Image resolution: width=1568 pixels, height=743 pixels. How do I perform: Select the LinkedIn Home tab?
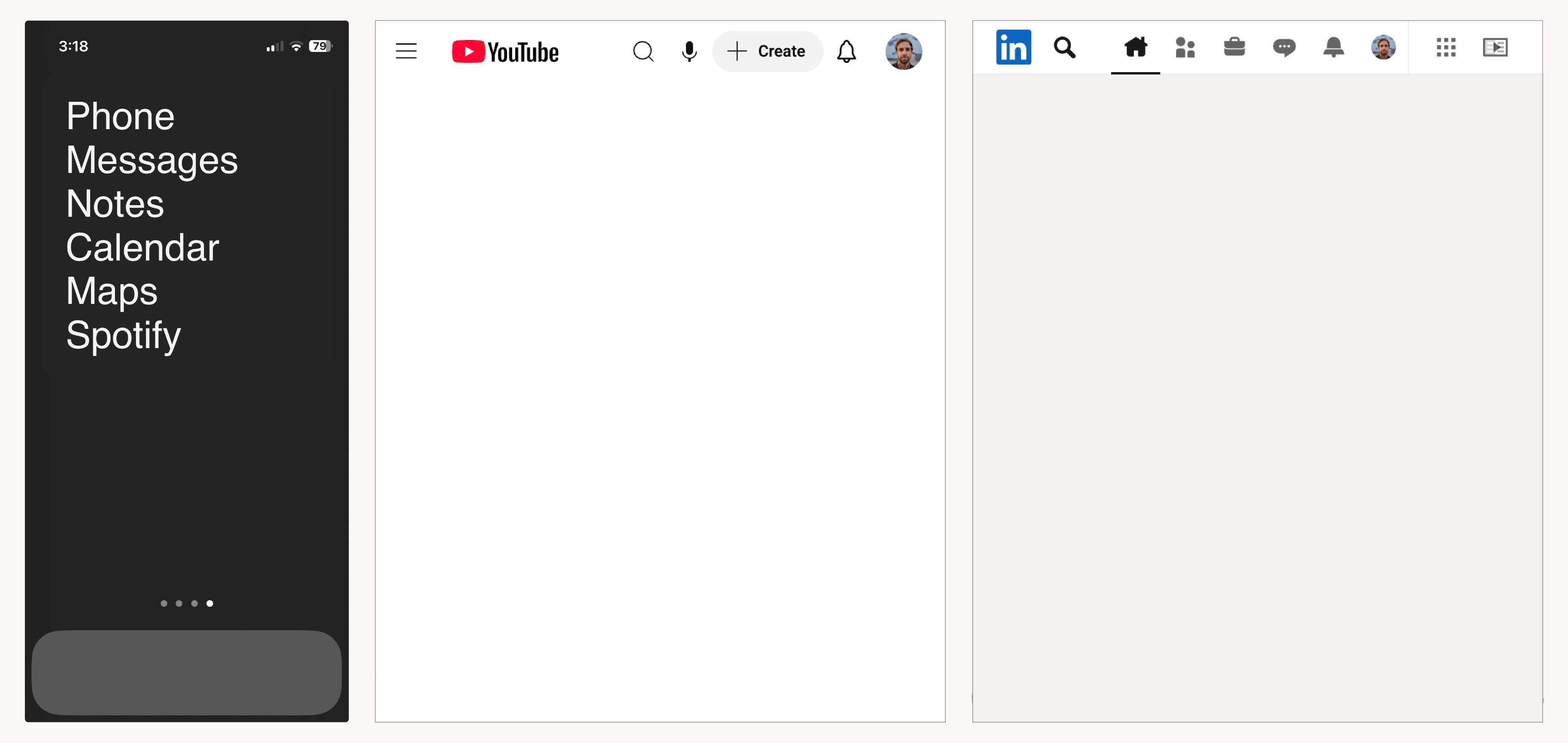pyautogui.click(x=1135, y=47)
